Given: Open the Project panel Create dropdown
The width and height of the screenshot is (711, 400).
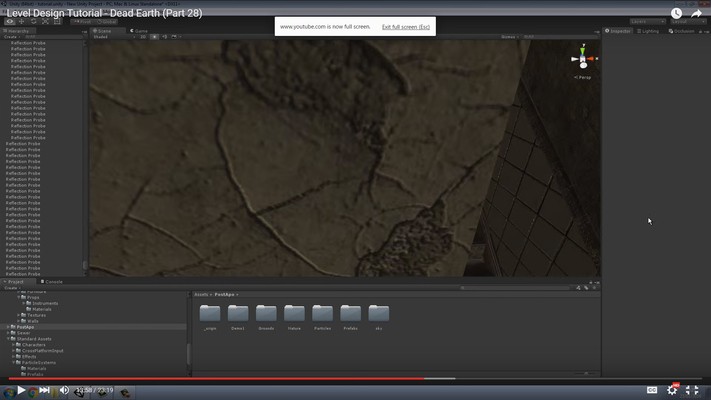Looking at the screenshot, I should (x=11, y=288).
